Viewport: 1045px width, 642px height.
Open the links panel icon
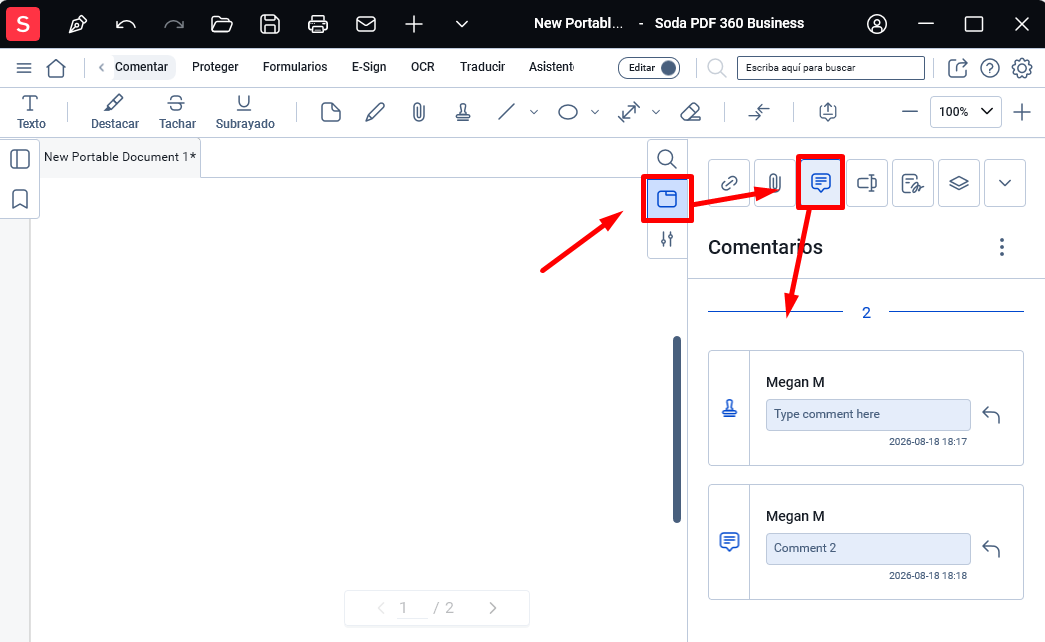coord(729,183)
